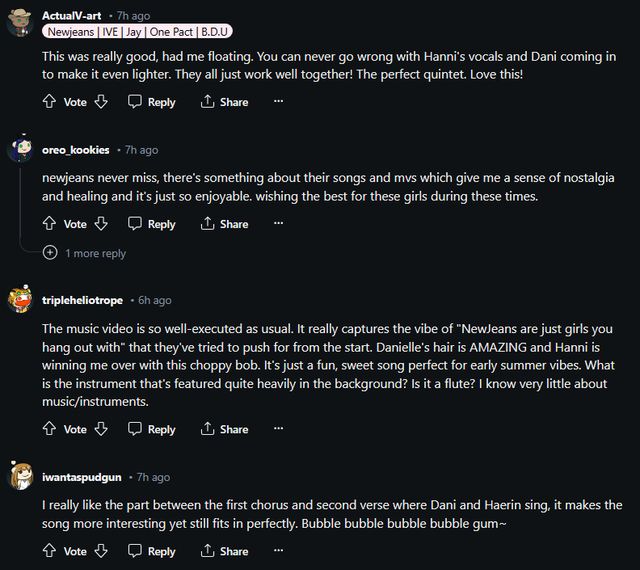Open more options on tripleheliotrope's comment
640x570 pixels.
[x=278, y=429]
